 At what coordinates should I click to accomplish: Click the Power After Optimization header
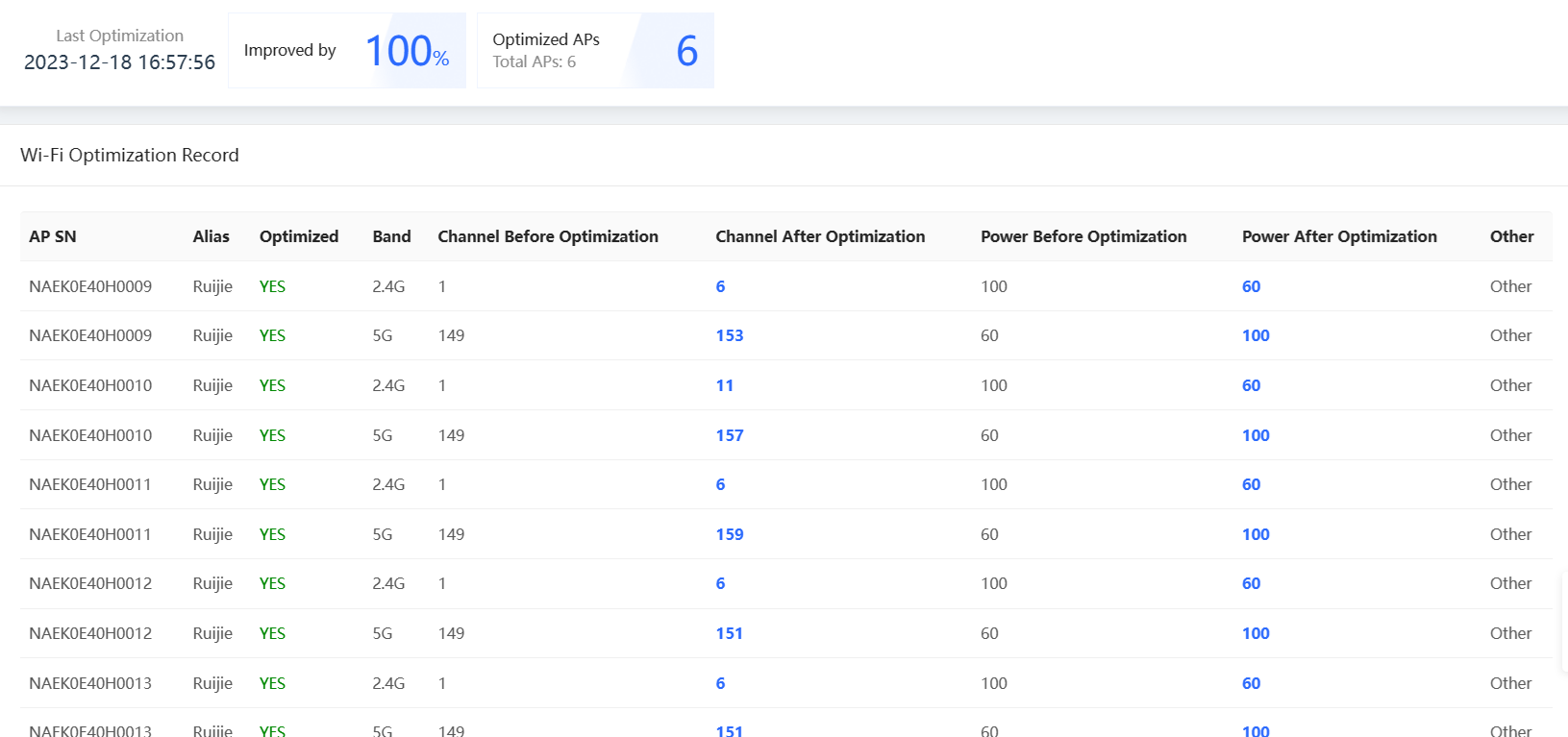(1339, 236)
